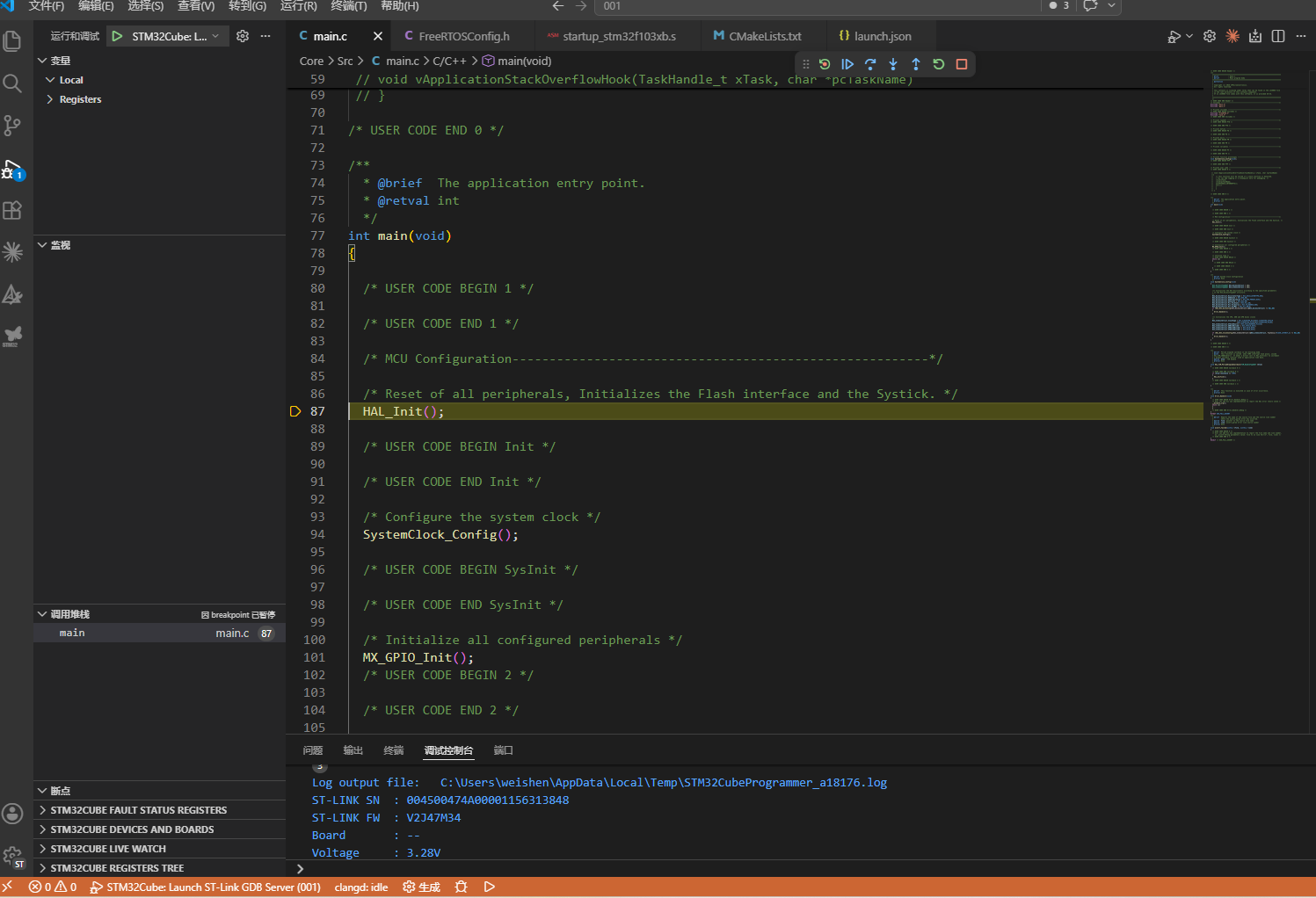Open the Run and Debug view
The image size is (1316, 898).
point(12,169)
